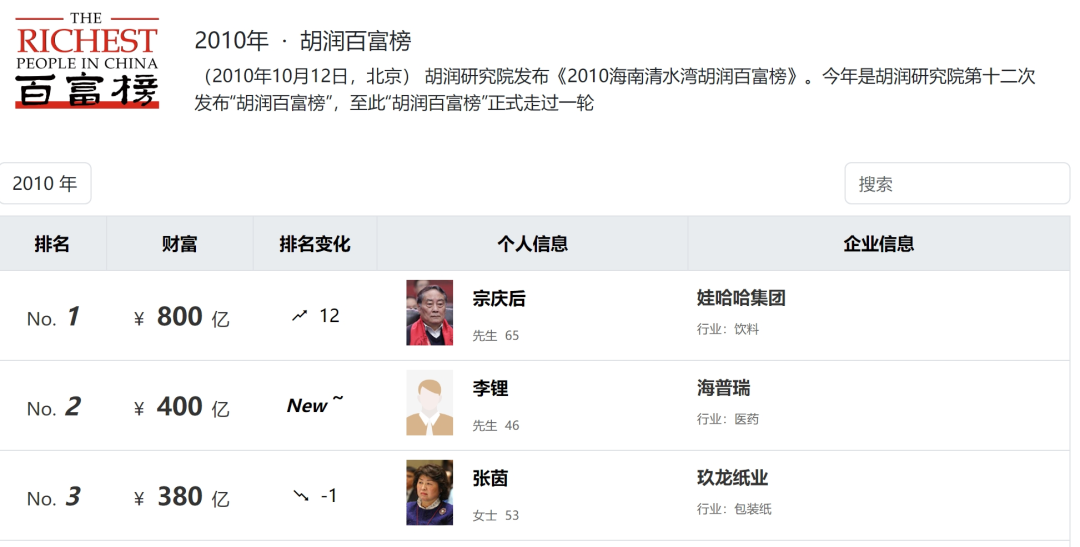The image size is (1080, 547).
Task: Click the 财富 column header
Action: tap(180, 244)
